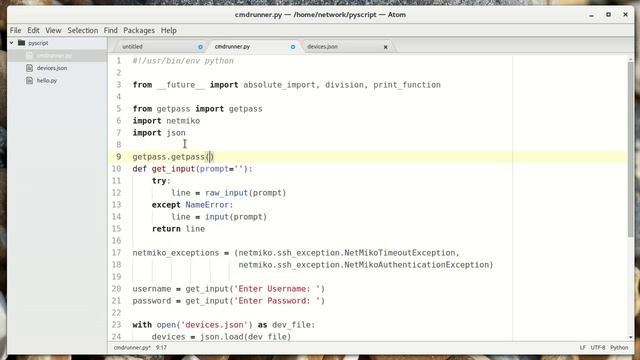Screen dimensions: 640x360
Task: Open the File menu
Action: 16,30
